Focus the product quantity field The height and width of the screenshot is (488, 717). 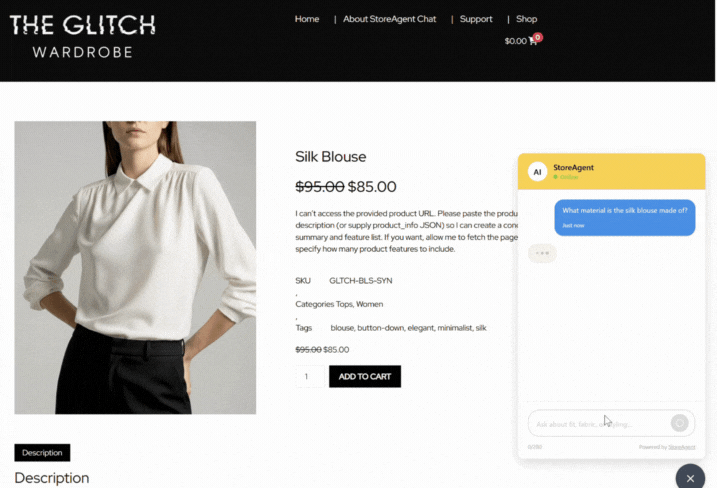310,376
